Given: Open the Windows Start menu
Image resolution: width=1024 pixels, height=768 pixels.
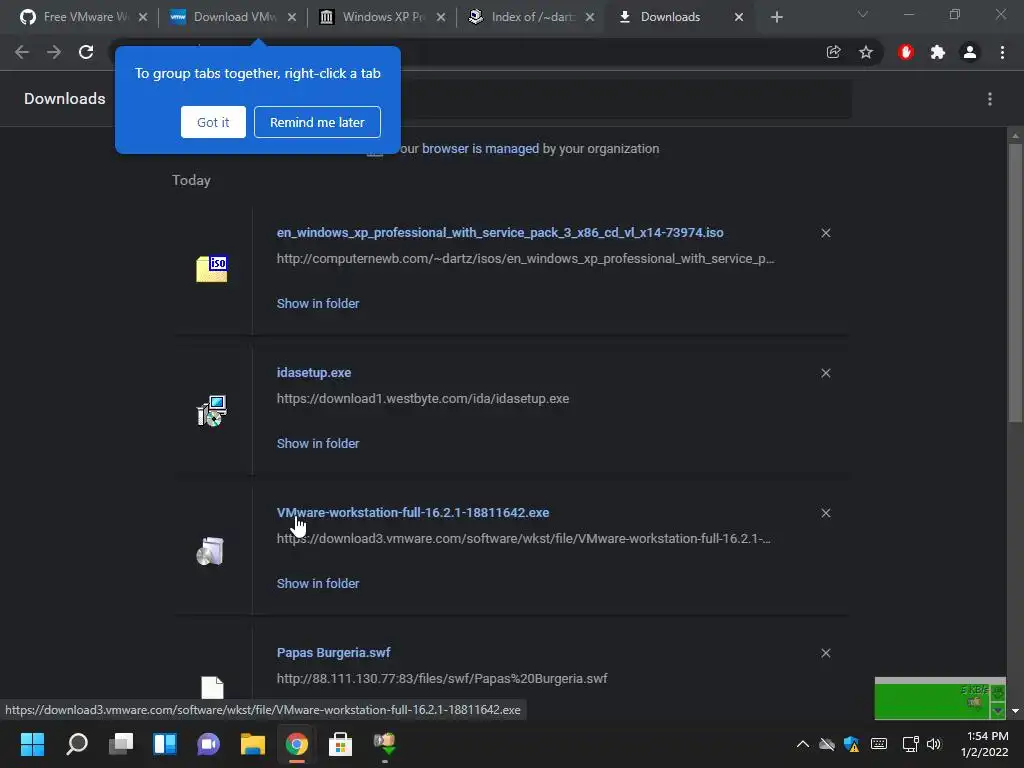Looking at the screenshot, I should (x=33, y=744).
